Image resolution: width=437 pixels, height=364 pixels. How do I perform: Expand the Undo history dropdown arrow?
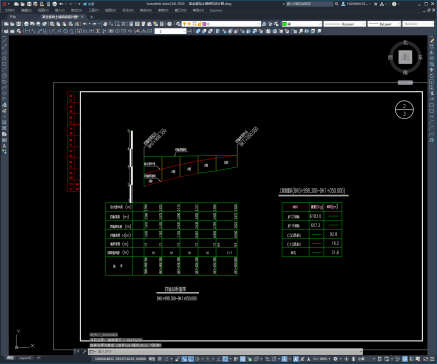[x=89, y=24]
